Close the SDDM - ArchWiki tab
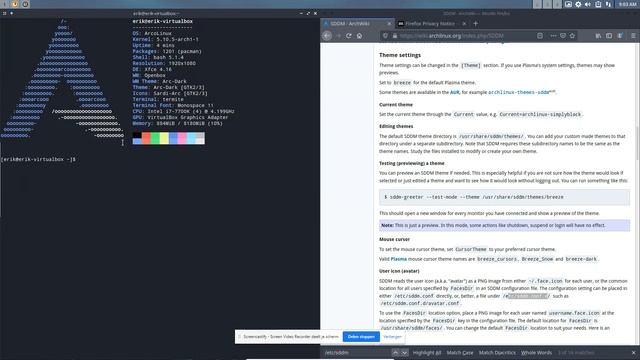This screenshot has height=360, width=640. (389, 24)
